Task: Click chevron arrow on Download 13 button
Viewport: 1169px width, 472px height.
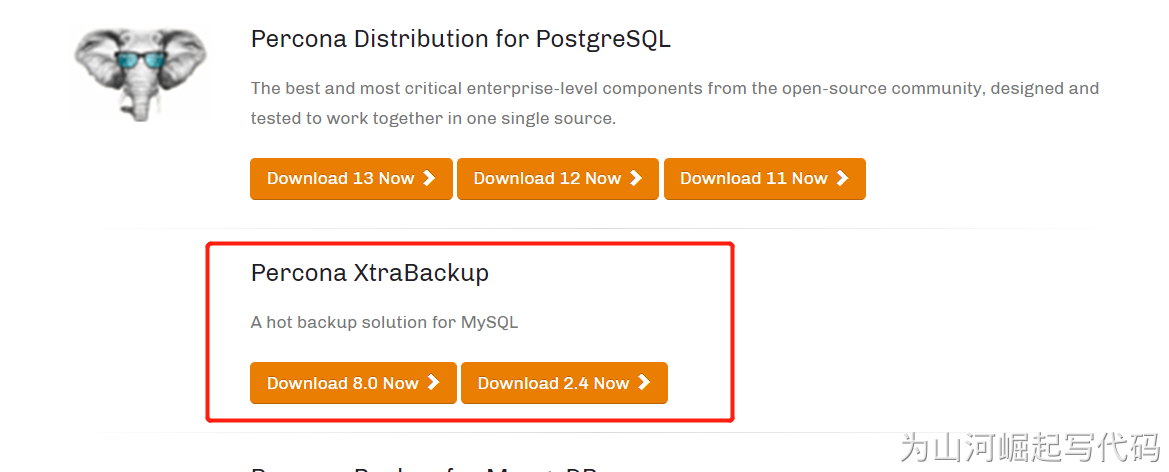Action: (x=429, y=178)
